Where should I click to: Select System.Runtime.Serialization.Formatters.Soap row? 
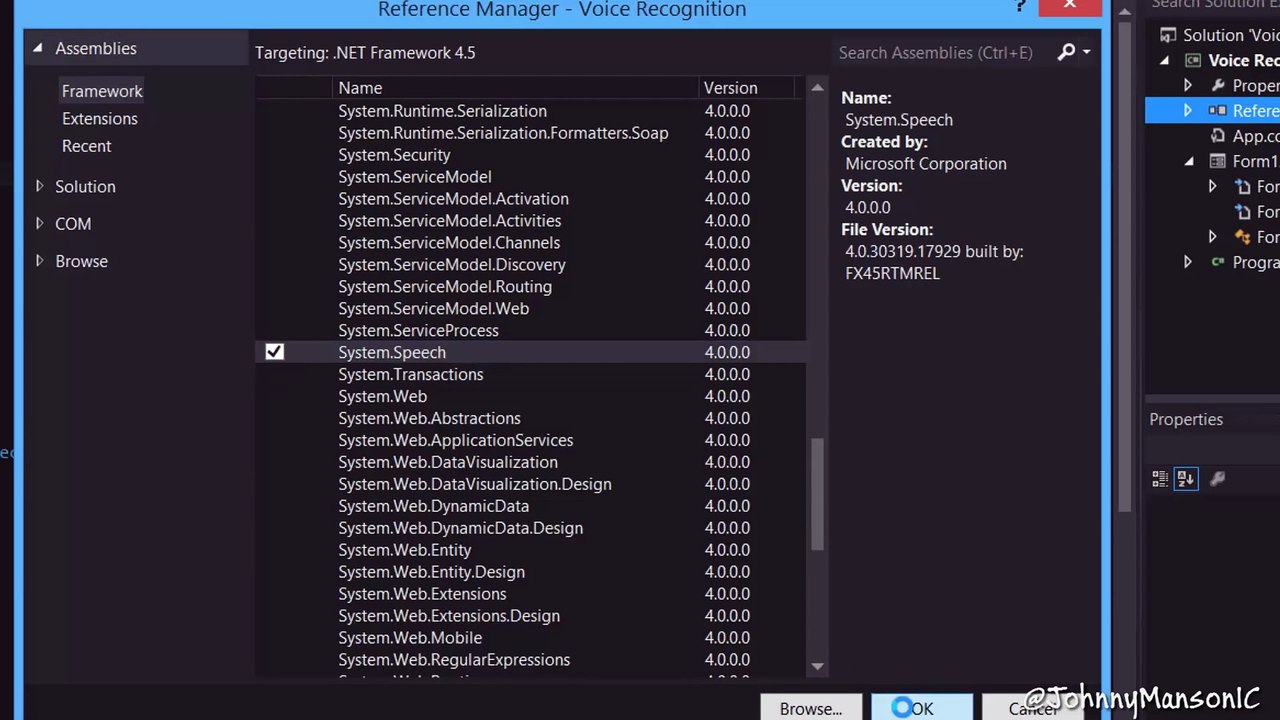(530, 133)
